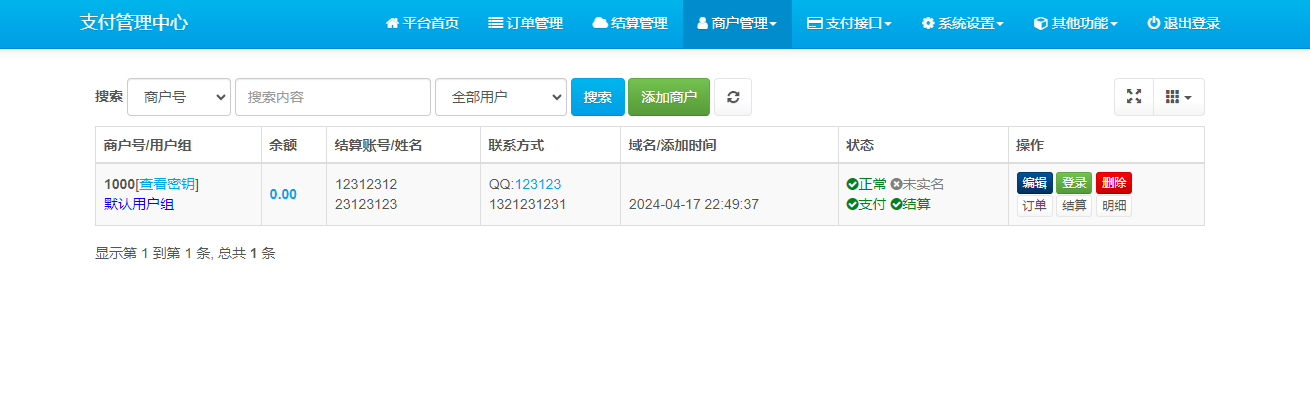Toggle the 正常 status of merchant 1000
1310x409 pixels.
(x=866, y=184)
